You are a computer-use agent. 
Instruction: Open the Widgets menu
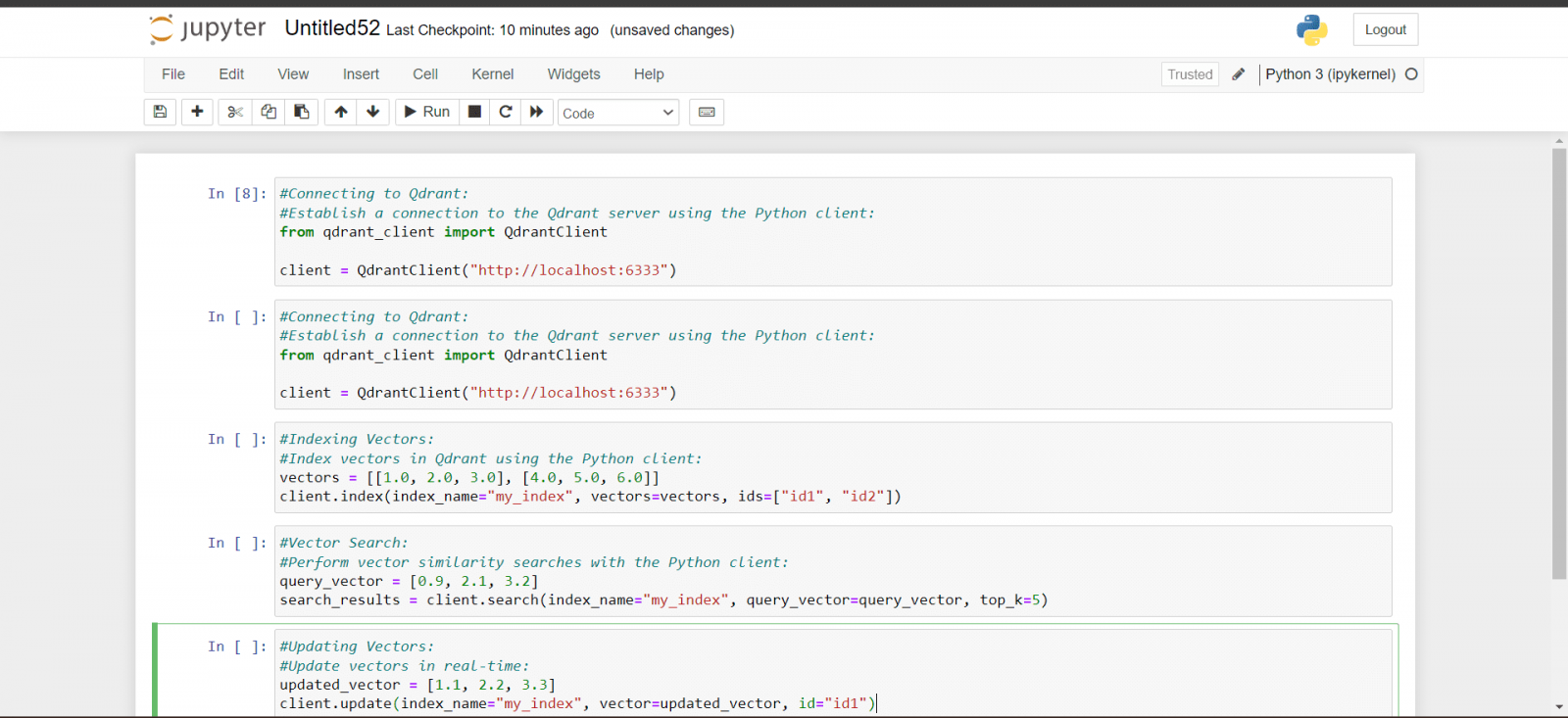click(x=574, y=74)
